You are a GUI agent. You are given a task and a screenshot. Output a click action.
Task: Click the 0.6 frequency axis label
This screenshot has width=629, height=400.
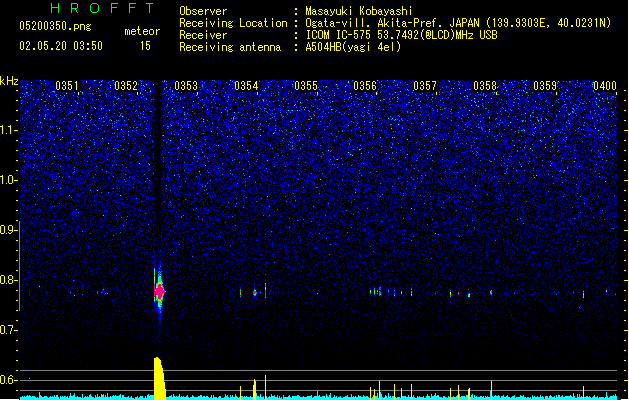(x=9, y=380)
